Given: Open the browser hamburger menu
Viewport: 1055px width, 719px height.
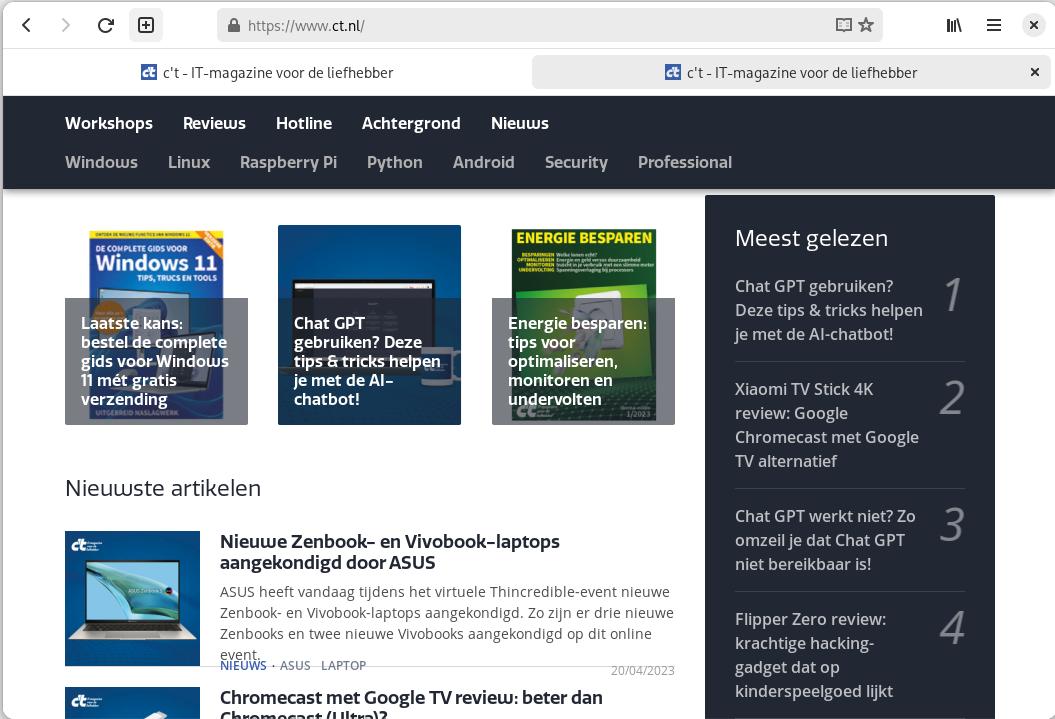Looking at the screenshot, I should tap(994, 26).
